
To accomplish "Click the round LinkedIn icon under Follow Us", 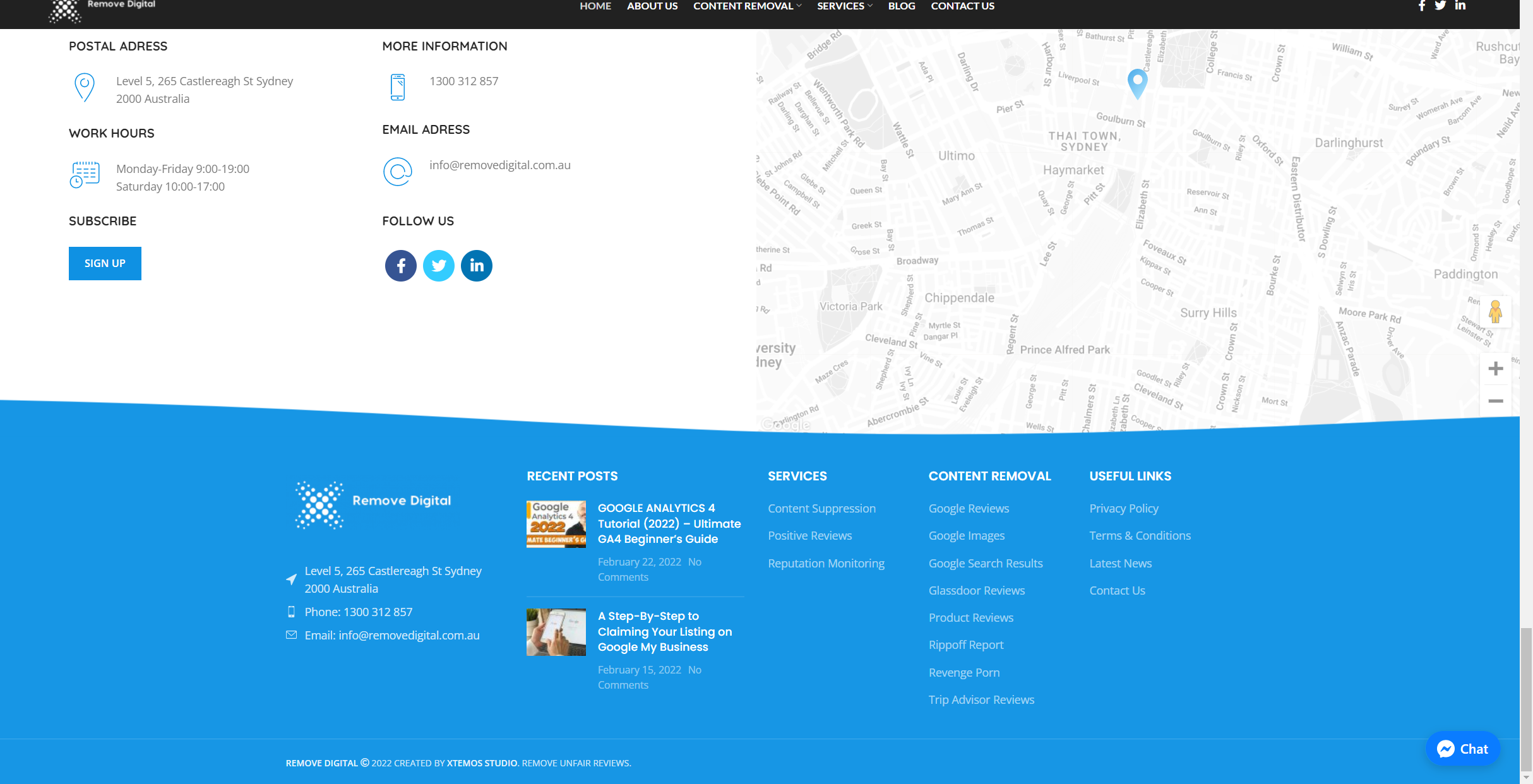I will point(476,266).
